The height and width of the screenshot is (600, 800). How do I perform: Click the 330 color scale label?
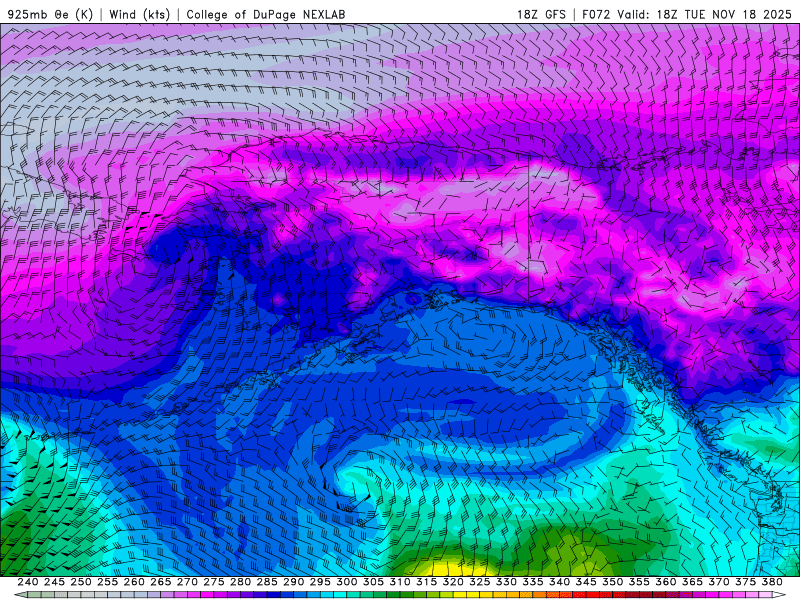point(506,582)
